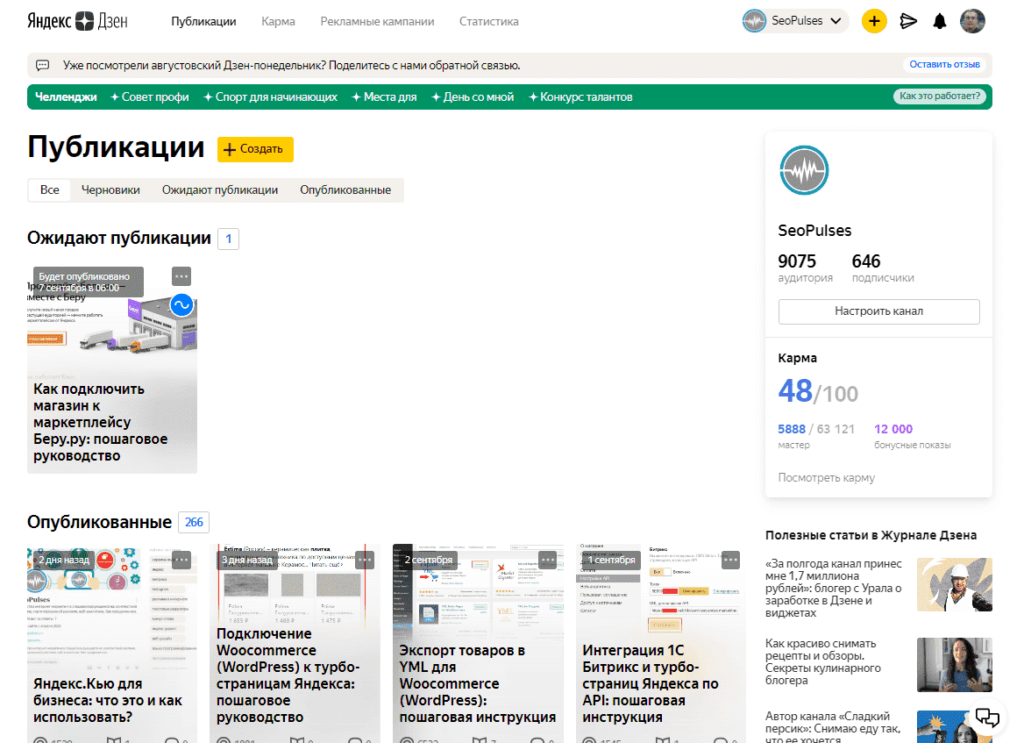Select the Все filter tab
Screen dimensions: 1024x743
click(50, 190)
